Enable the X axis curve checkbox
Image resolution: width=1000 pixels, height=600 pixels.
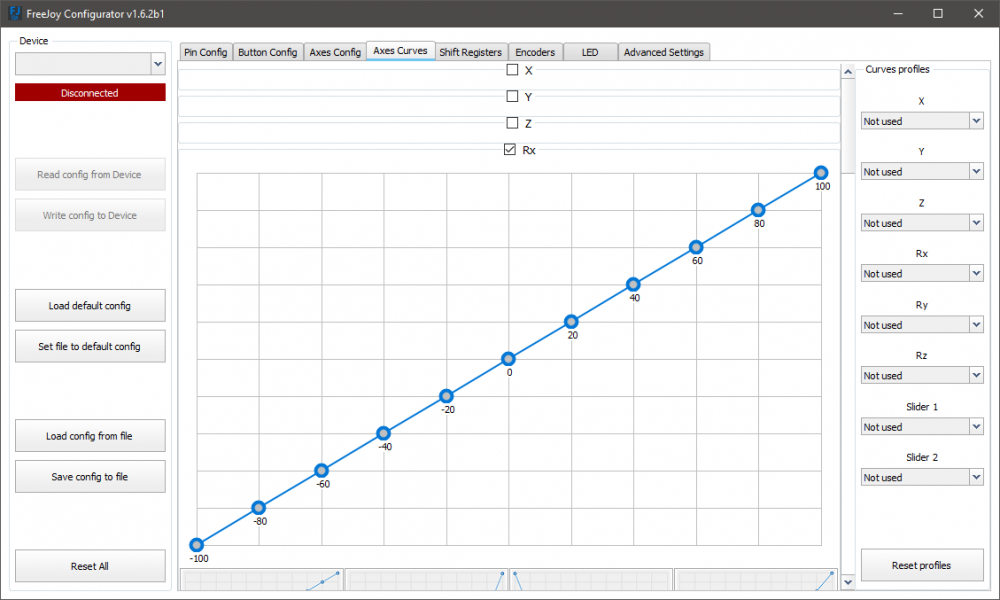[512, 70]
